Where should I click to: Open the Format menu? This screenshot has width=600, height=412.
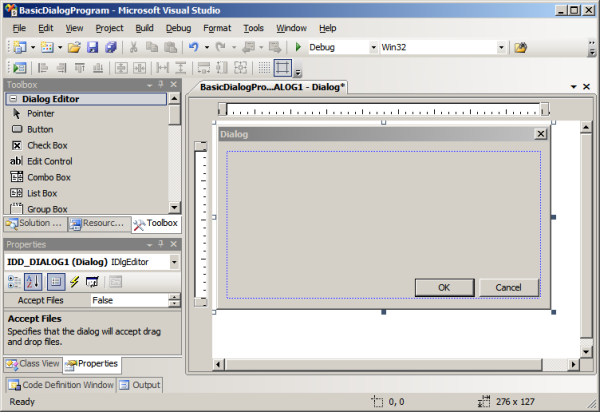click(x=217, y=28)
